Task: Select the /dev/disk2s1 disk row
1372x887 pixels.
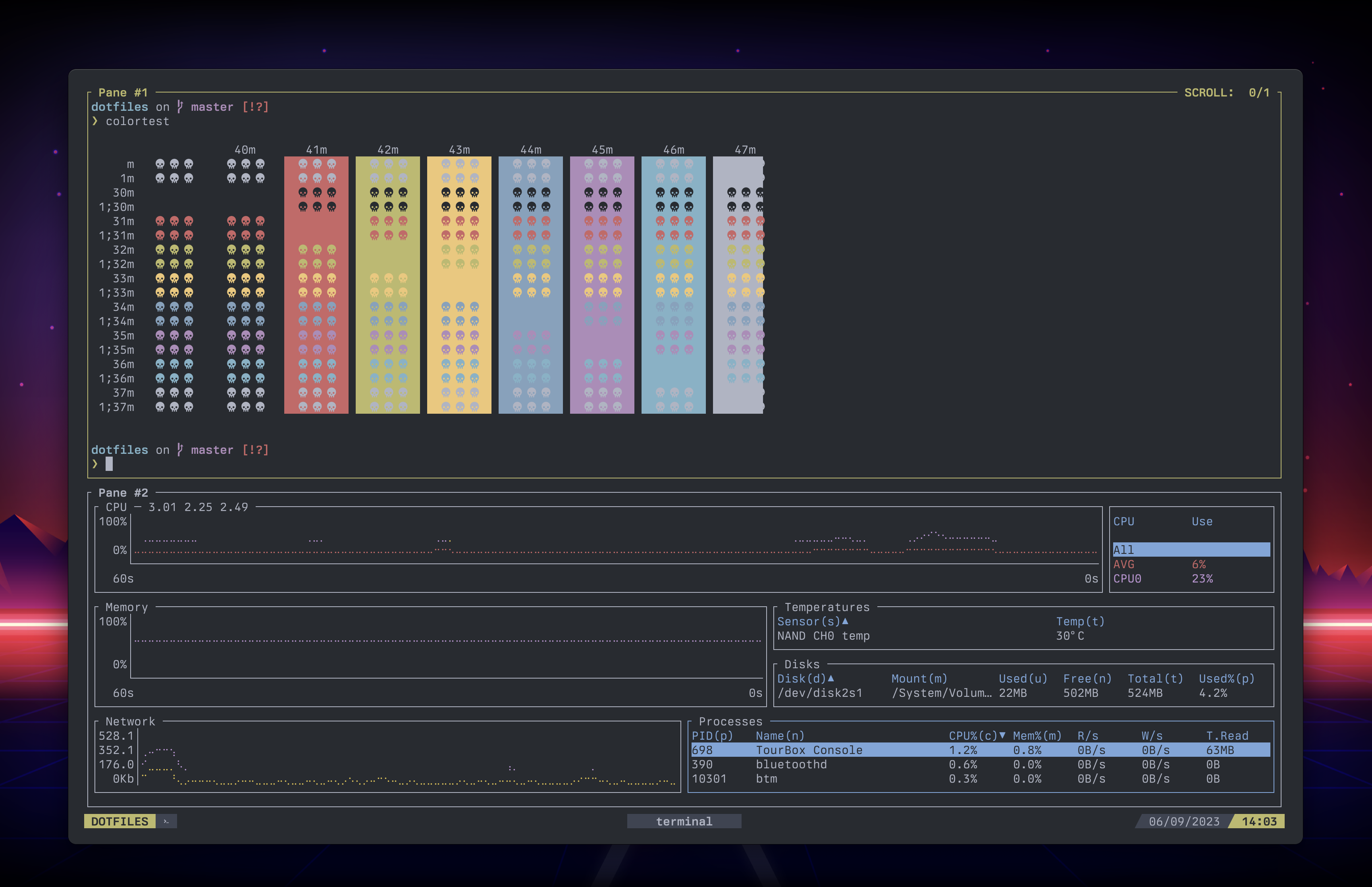Action: click(1023, 692)
